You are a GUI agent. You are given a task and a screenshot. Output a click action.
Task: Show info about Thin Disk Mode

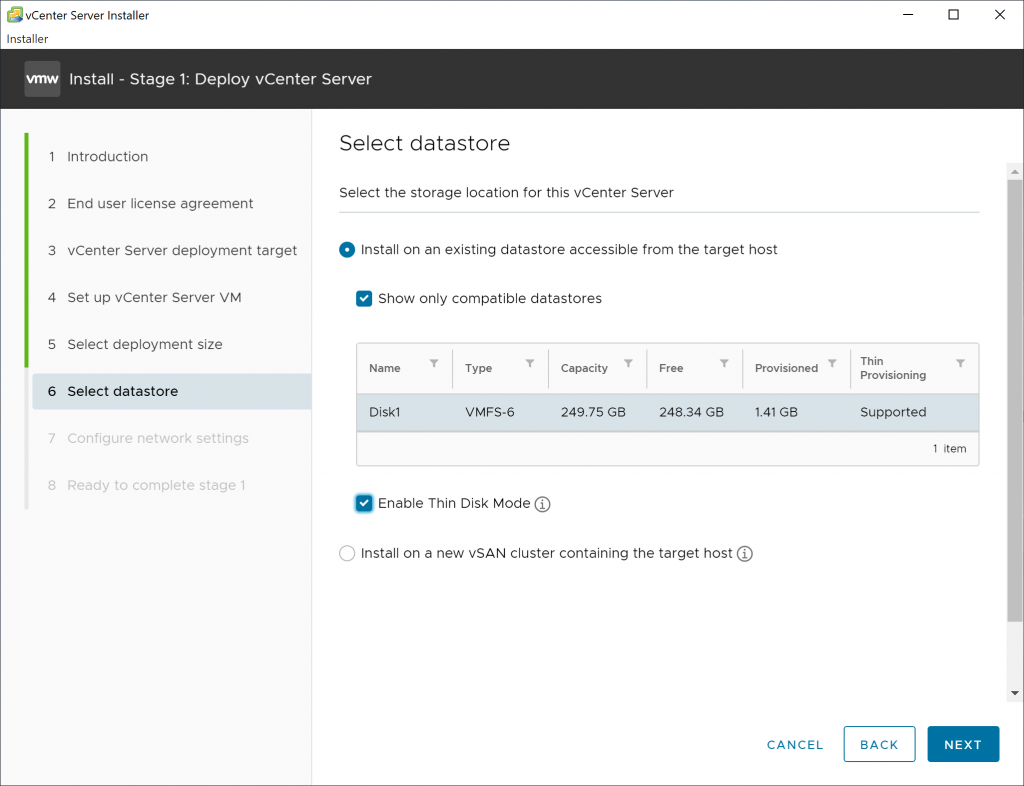point(543,504)
